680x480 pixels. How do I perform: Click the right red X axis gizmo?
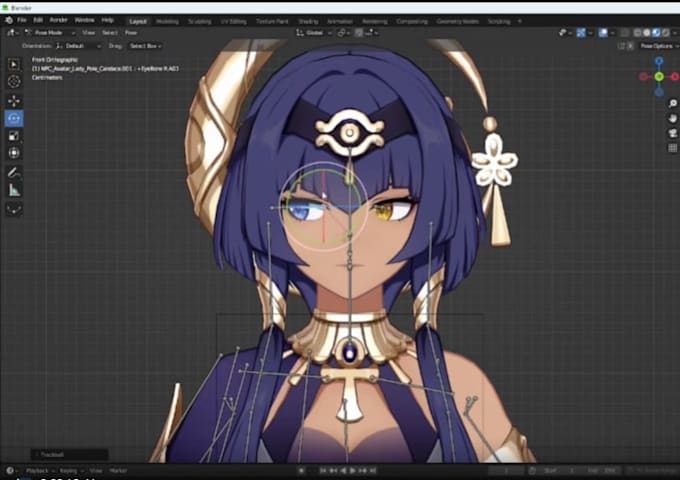click(674, 77)
